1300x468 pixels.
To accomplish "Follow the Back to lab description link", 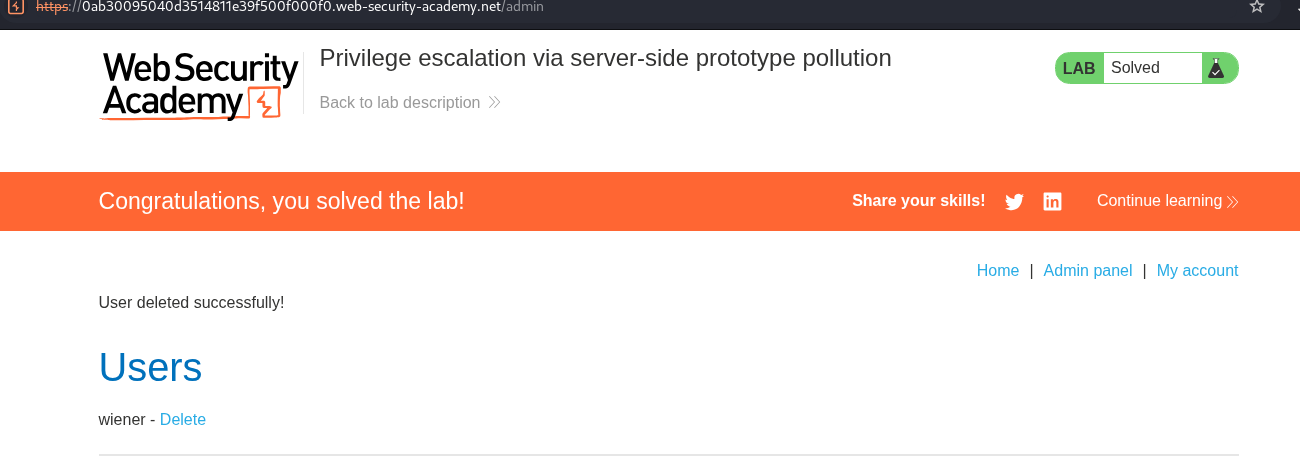I will [x=400, y=103].
